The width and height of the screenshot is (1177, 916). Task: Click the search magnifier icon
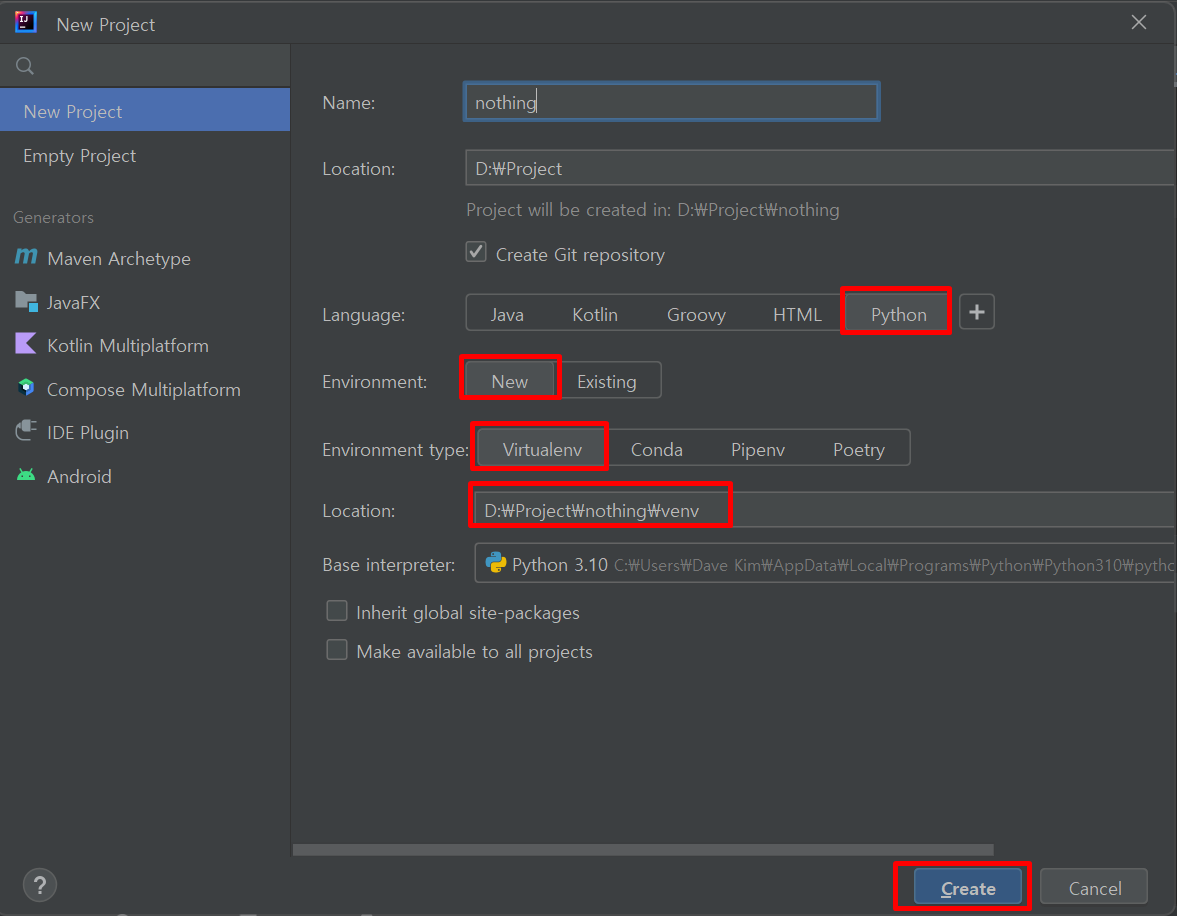pyautogui.click(x=25, y=66)
